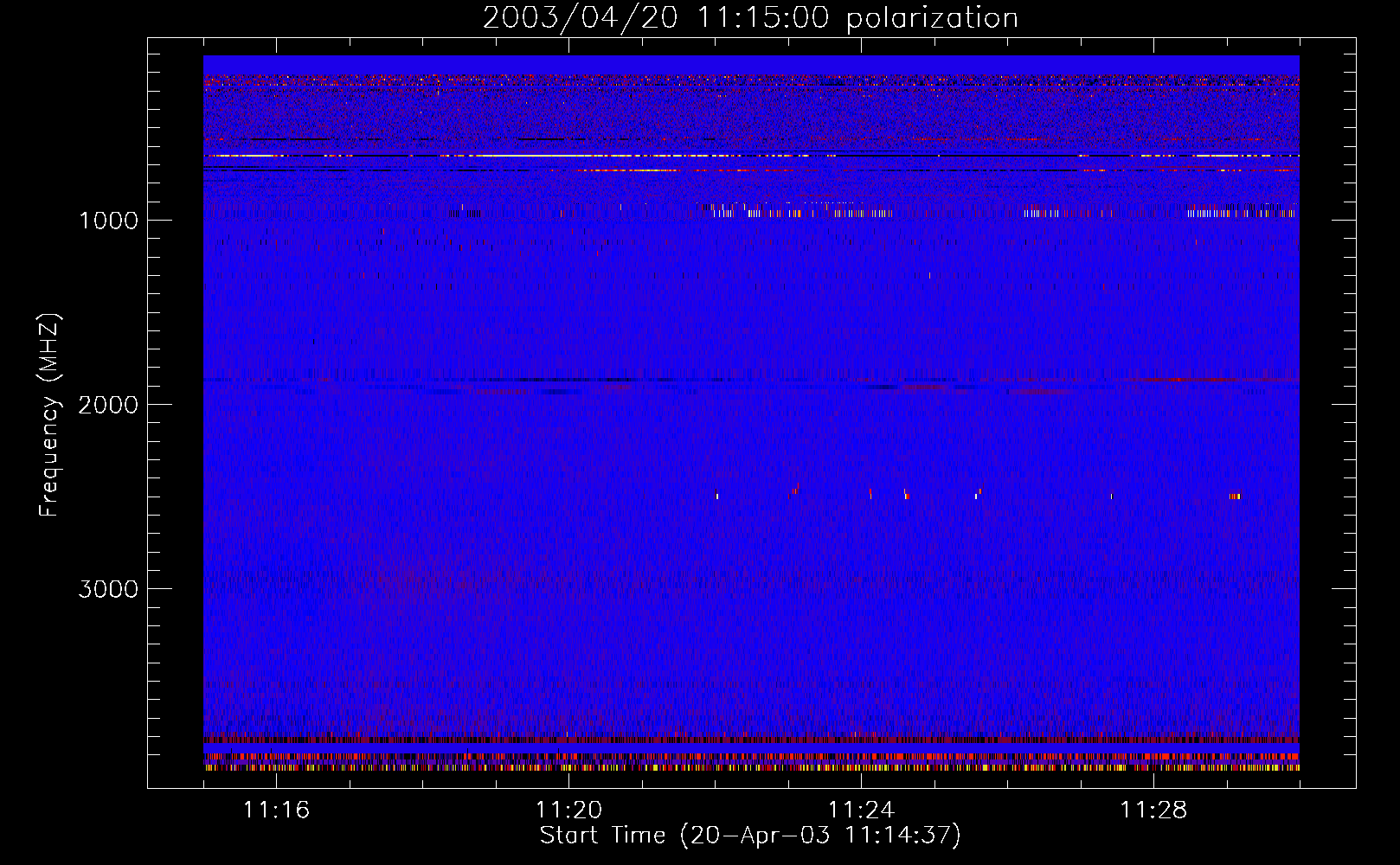Click the "Start Time (20-Apr-03 11:14:37)" label

(750, 836)
